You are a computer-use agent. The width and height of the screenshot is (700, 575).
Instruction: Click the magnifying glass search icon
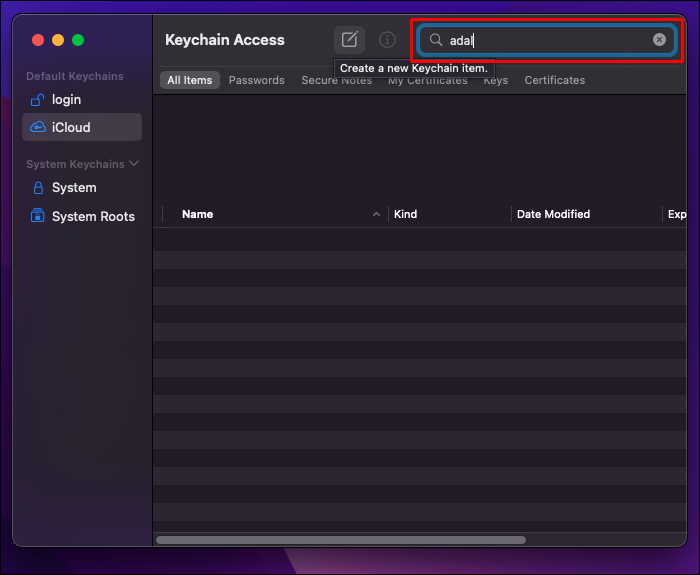pyautogui.click(x=436, y=40)
